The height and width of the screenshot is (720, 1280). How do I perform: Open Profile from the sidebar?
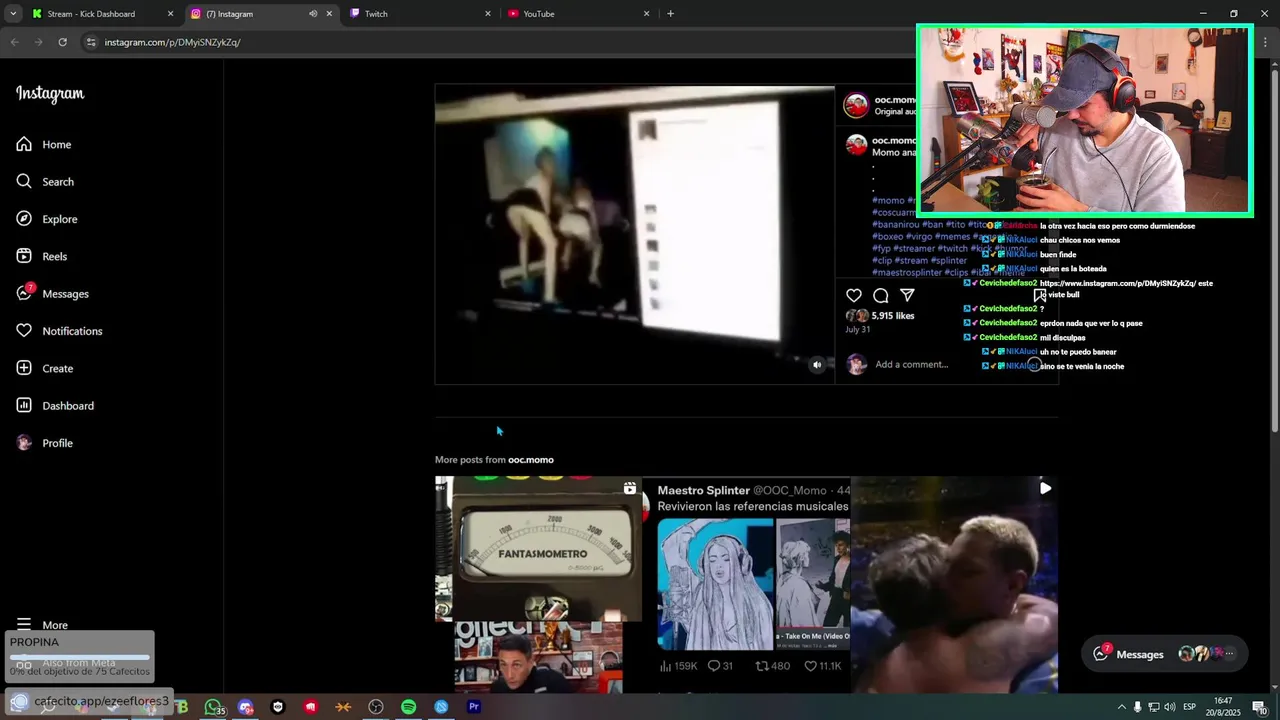pyautogui.click(x=45, y=443)
